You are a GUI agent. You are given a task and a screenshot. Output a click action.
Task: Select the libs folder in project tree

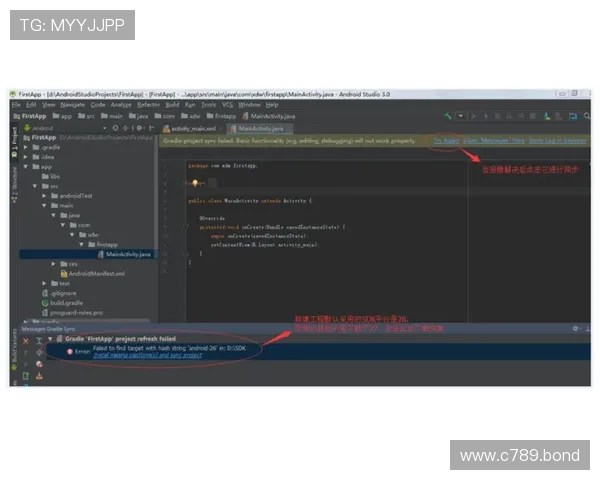pyautogui.click(x=51, y=176)
